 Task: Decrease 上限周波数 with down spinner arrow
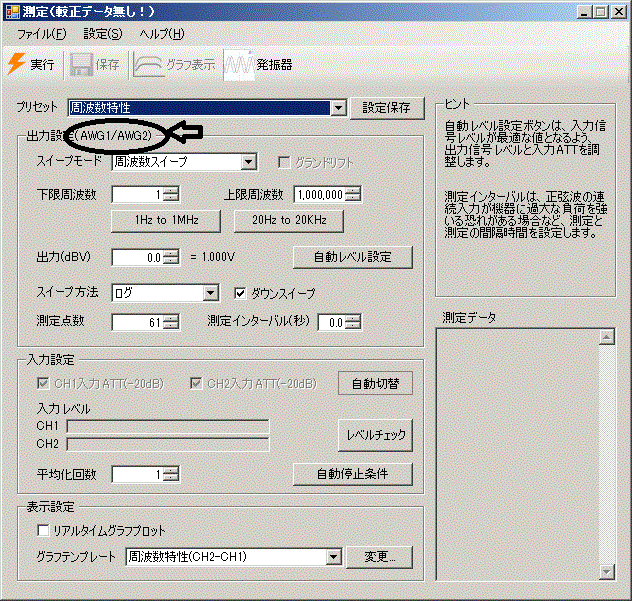(x=353, y=198)
